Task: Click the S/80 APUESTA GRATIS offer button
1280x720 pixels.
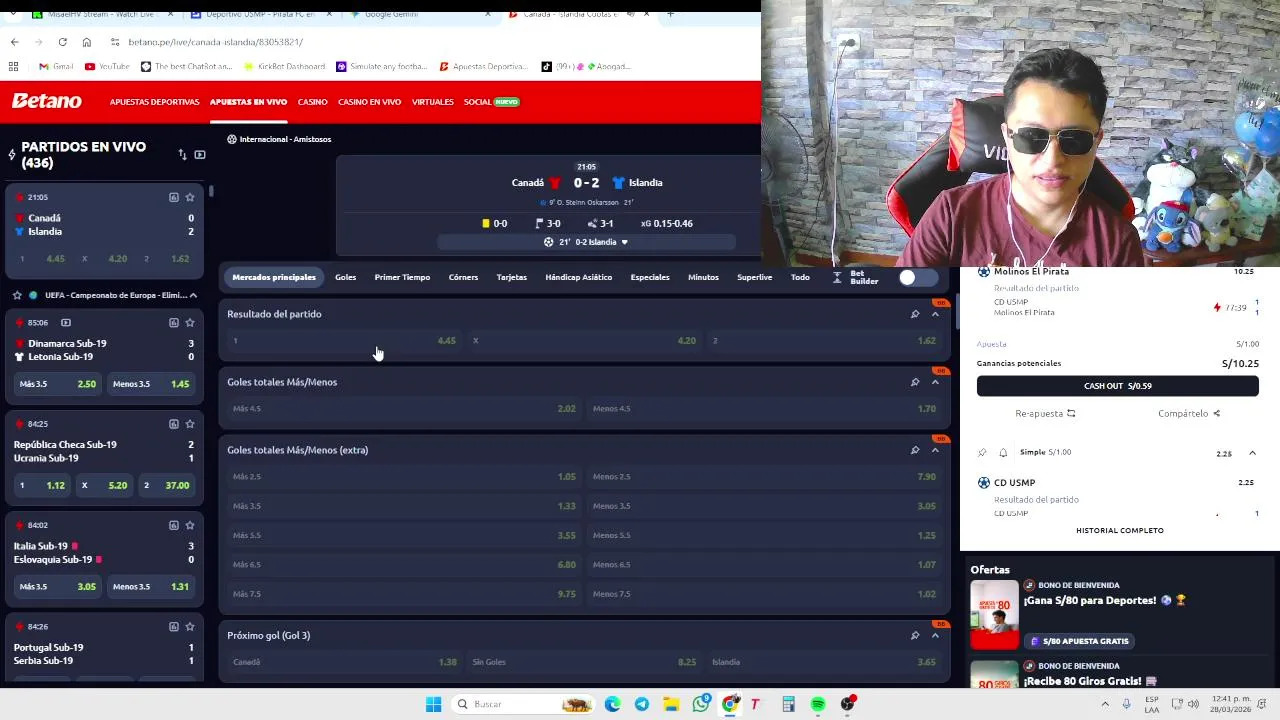Action: point(1078,641)
